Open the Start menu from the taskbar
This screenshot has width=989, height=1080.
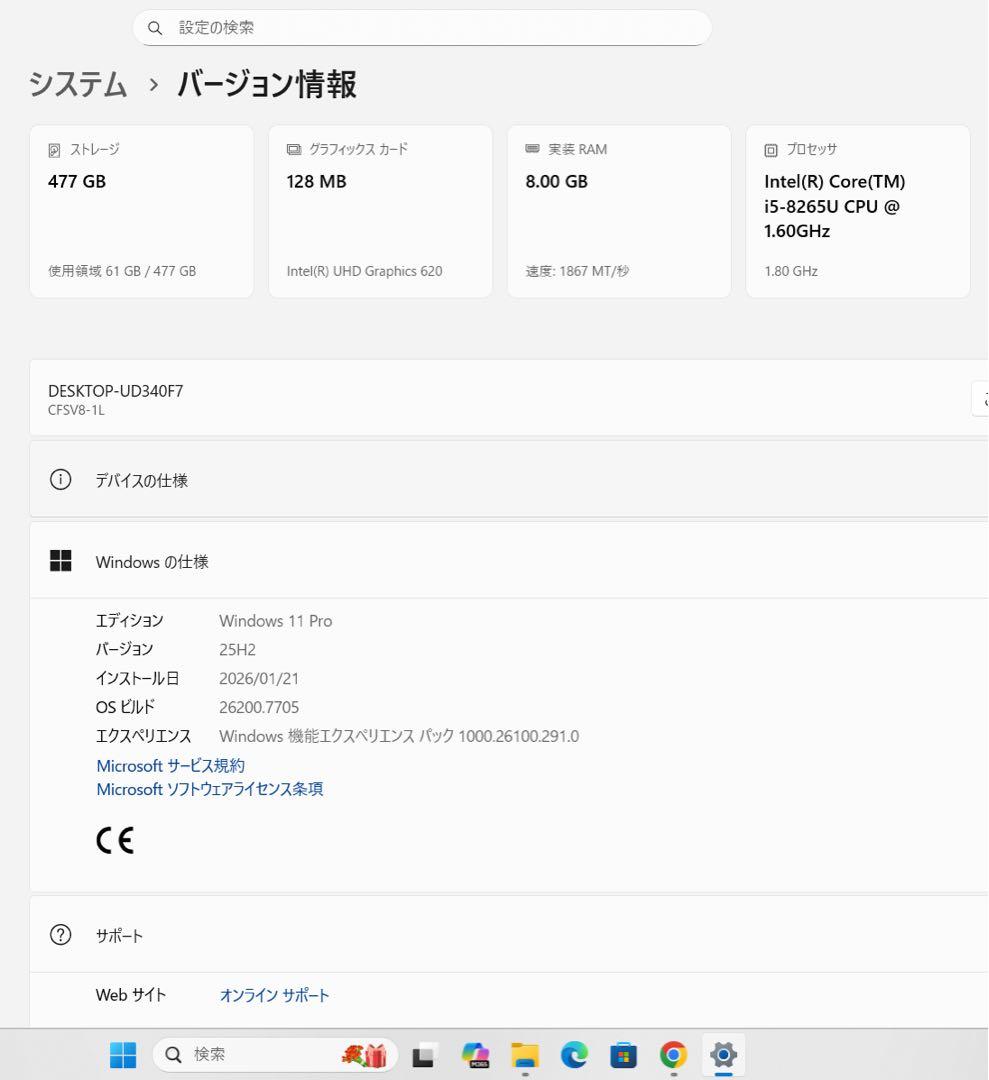(x=122, y=1054)
